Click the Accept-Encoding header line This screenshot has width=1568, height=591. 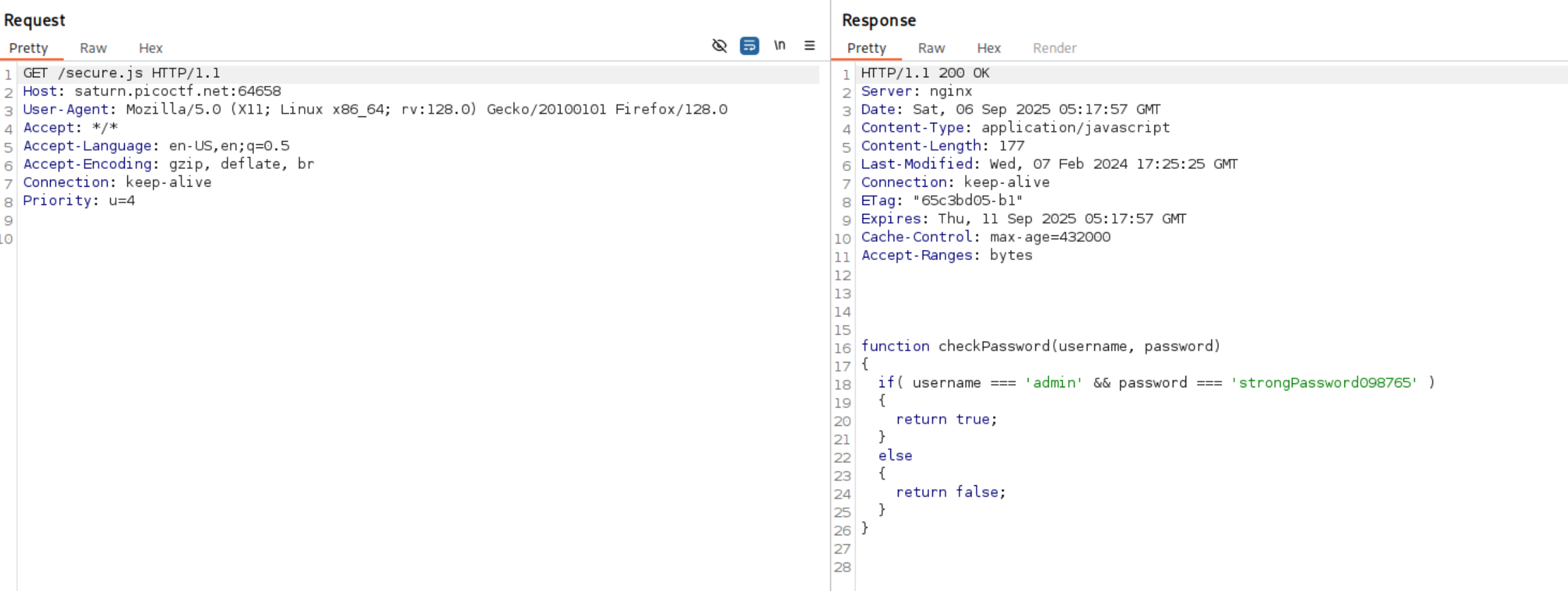pyautogui.click(x=168, y=165)
